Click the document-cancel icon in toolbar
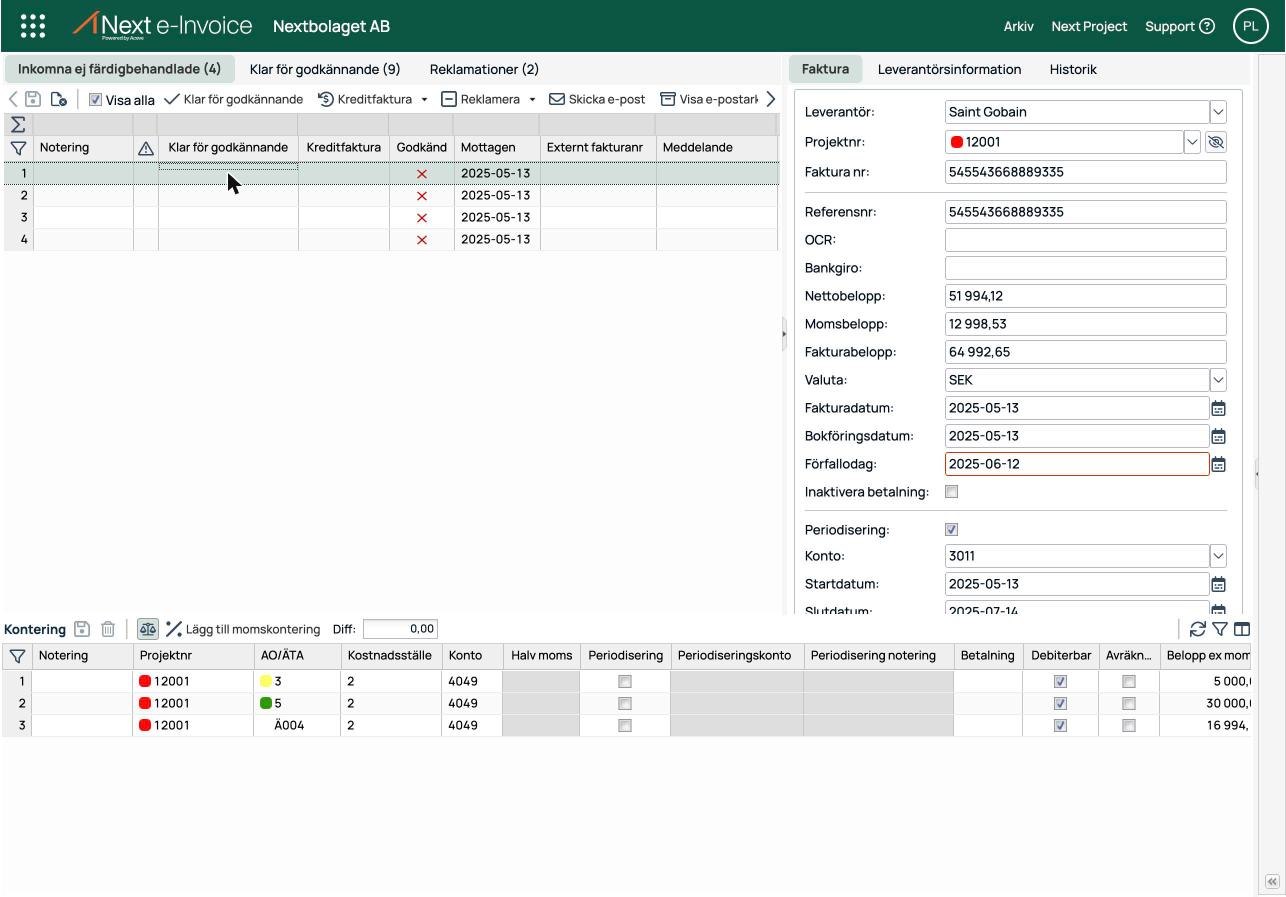Viewport: 1286px width, 897px height. click(x=59, y=99)
